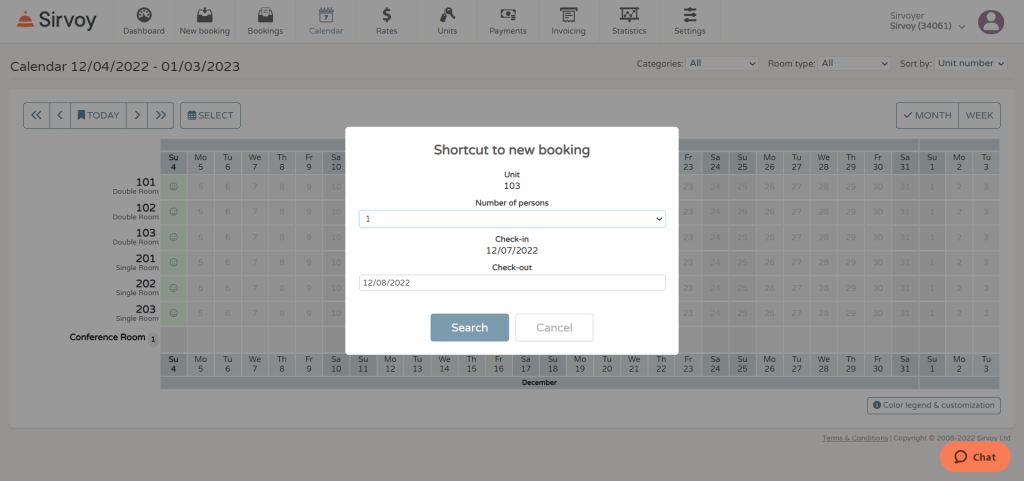Go to Units key icon
The height and width of the screenshot is (481, 1024).
click(x=447, y=15)
